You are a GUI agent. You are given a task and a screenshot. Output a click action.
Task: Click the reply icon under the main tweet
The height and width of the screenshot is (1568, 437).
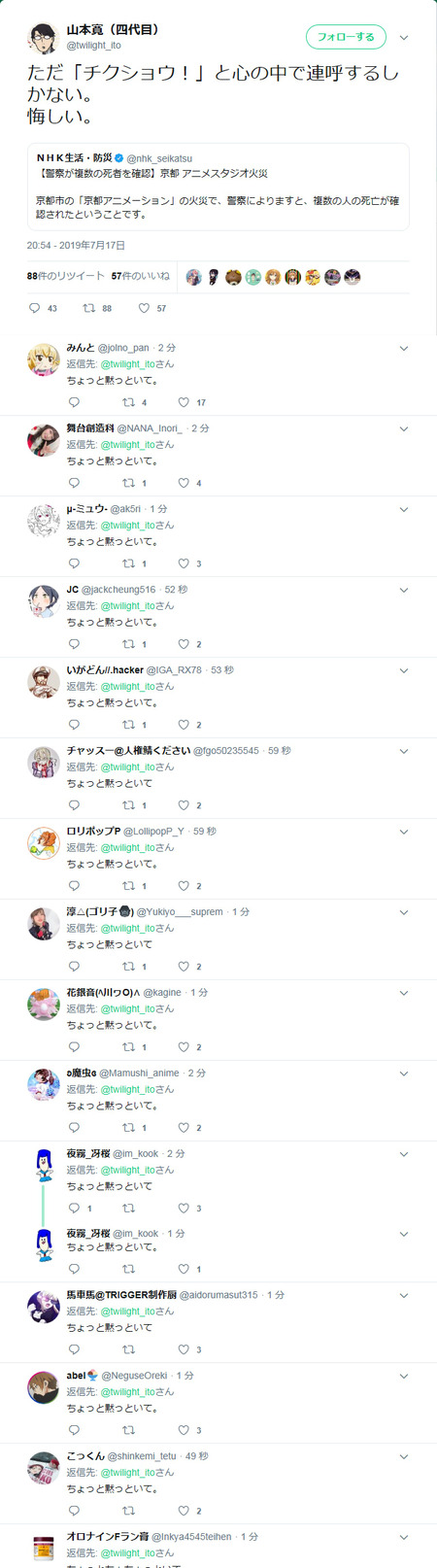34,308
